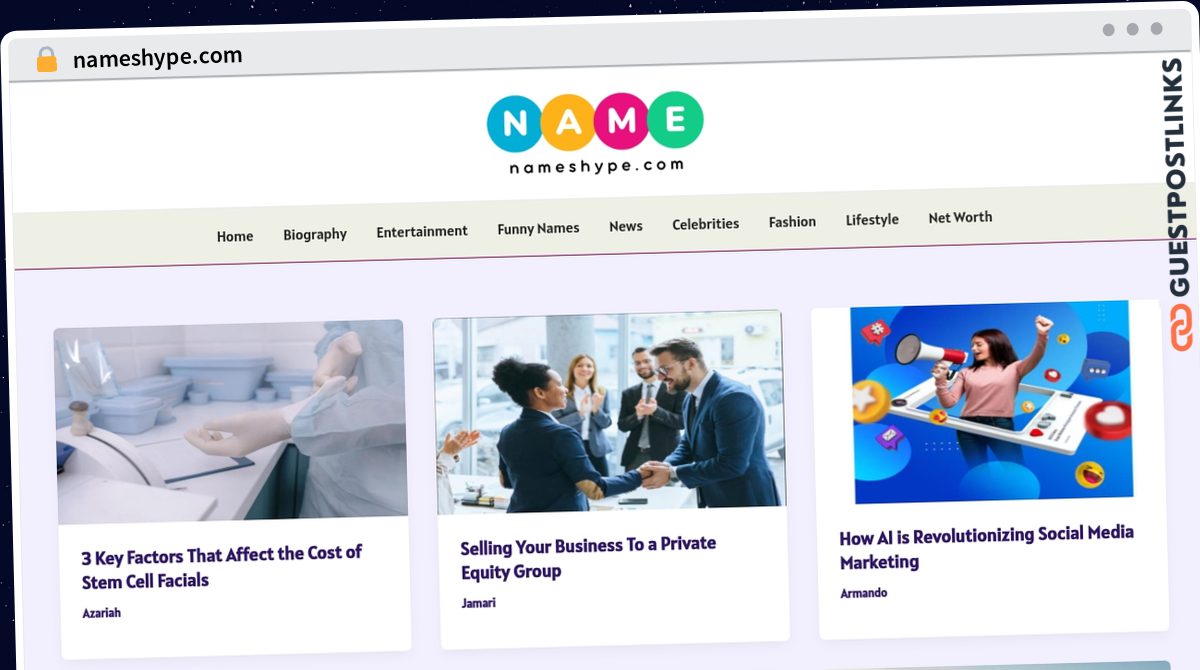The height and width of the screenshot is (670, 1200).
Task: Go to the Lifestyle category
Action: 872,219
